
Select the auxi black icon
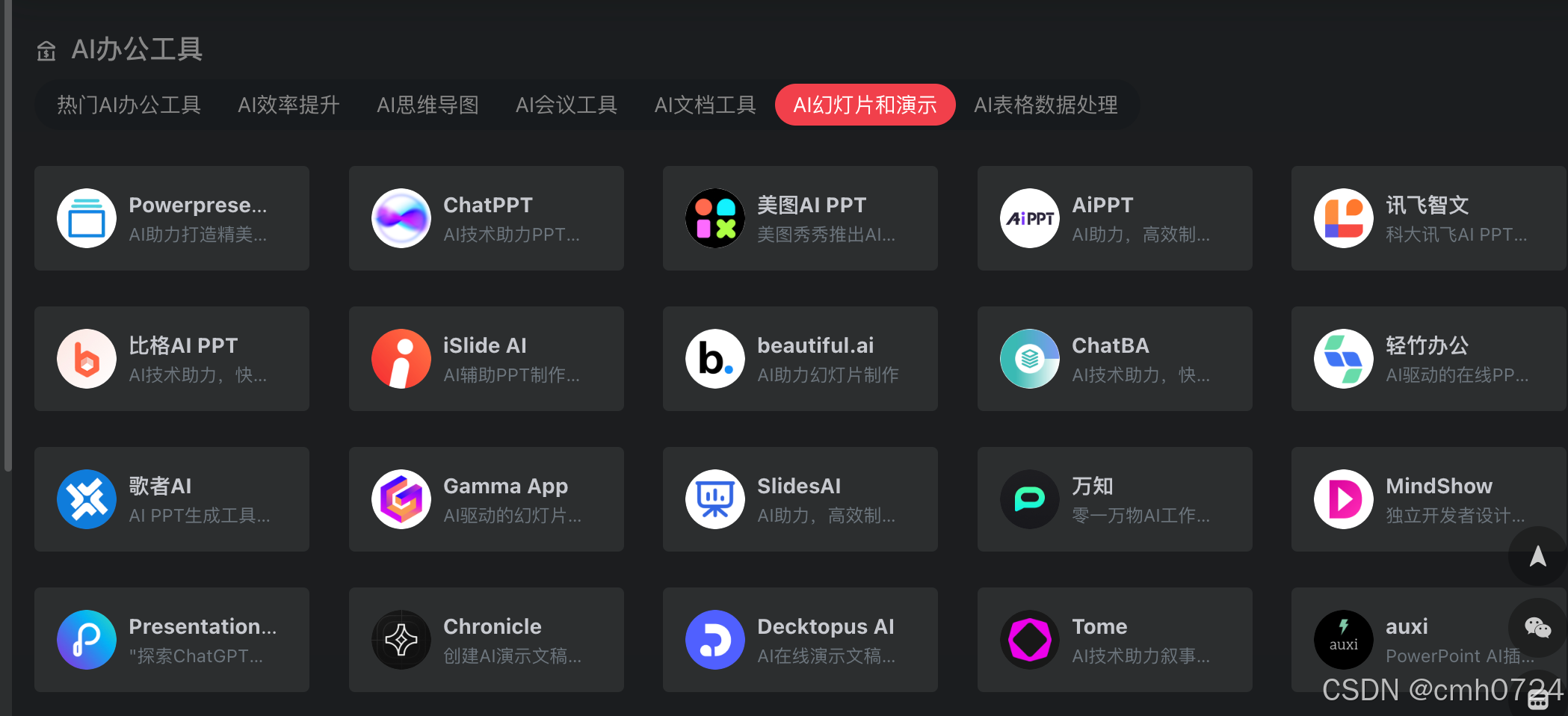coord(1344,640)
